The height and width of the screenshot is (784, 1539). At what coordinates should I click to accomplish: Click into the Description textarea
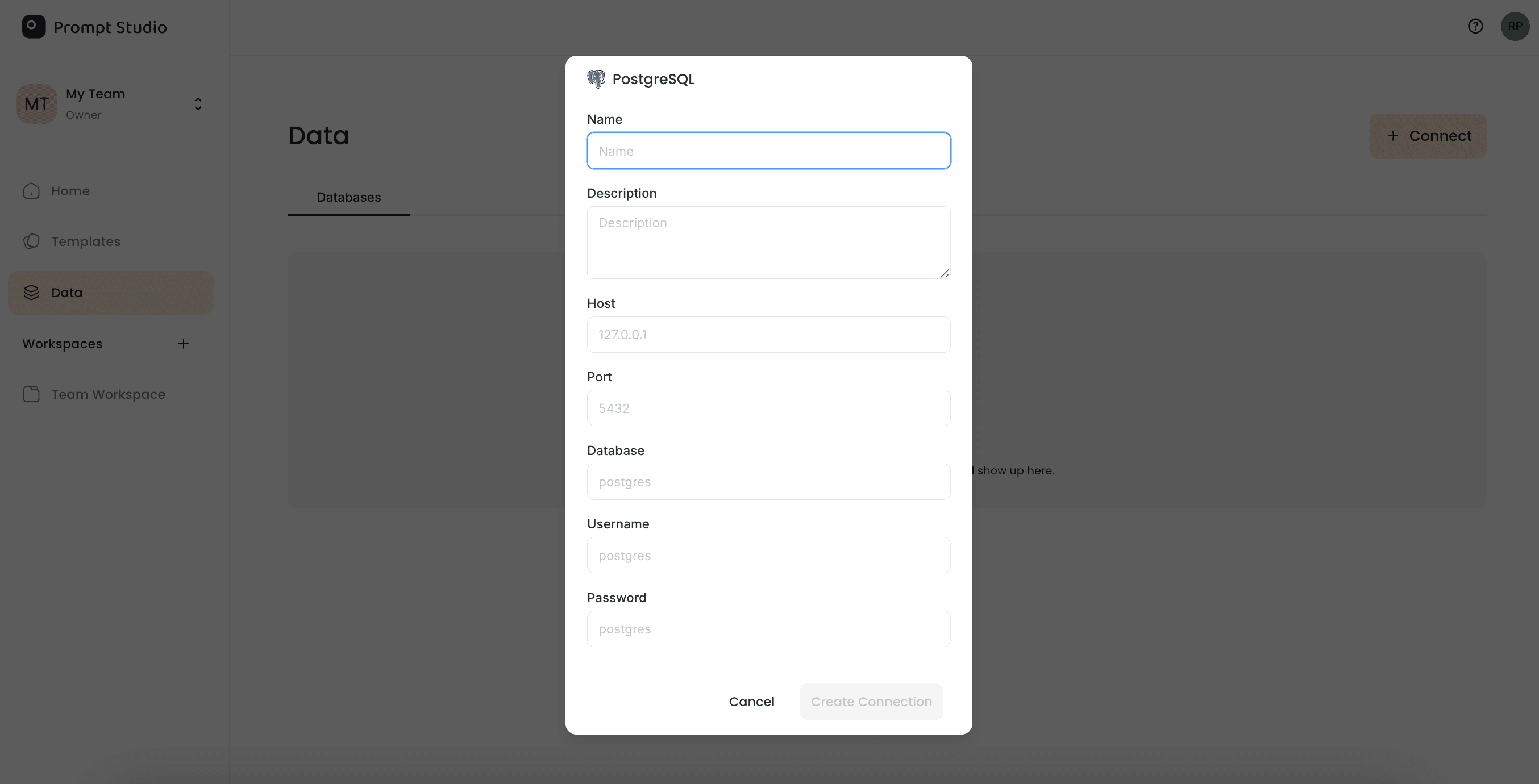(x=768, y=243)
